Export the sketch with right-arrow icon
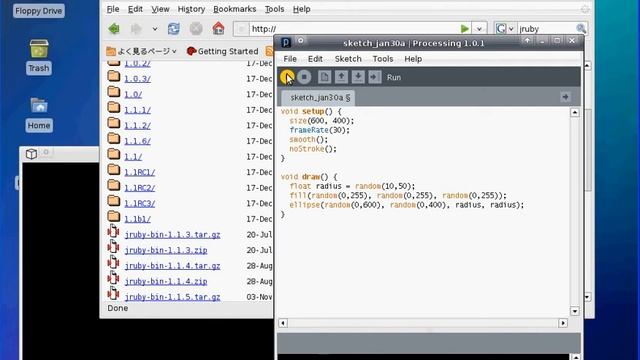 coord(375,77)
